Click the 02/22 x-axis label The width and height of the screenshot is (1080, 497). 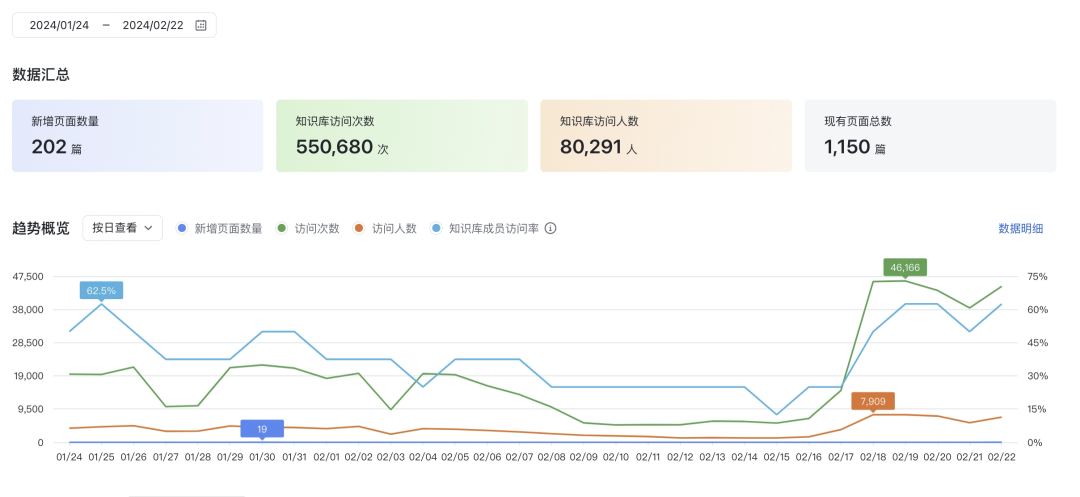[x=1001, y=456]
